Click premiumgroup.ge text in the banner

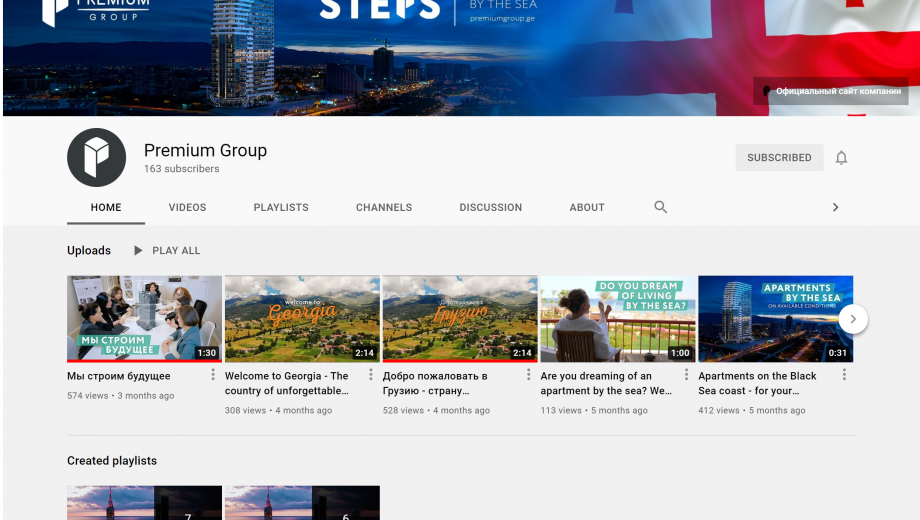coord(502,18)
